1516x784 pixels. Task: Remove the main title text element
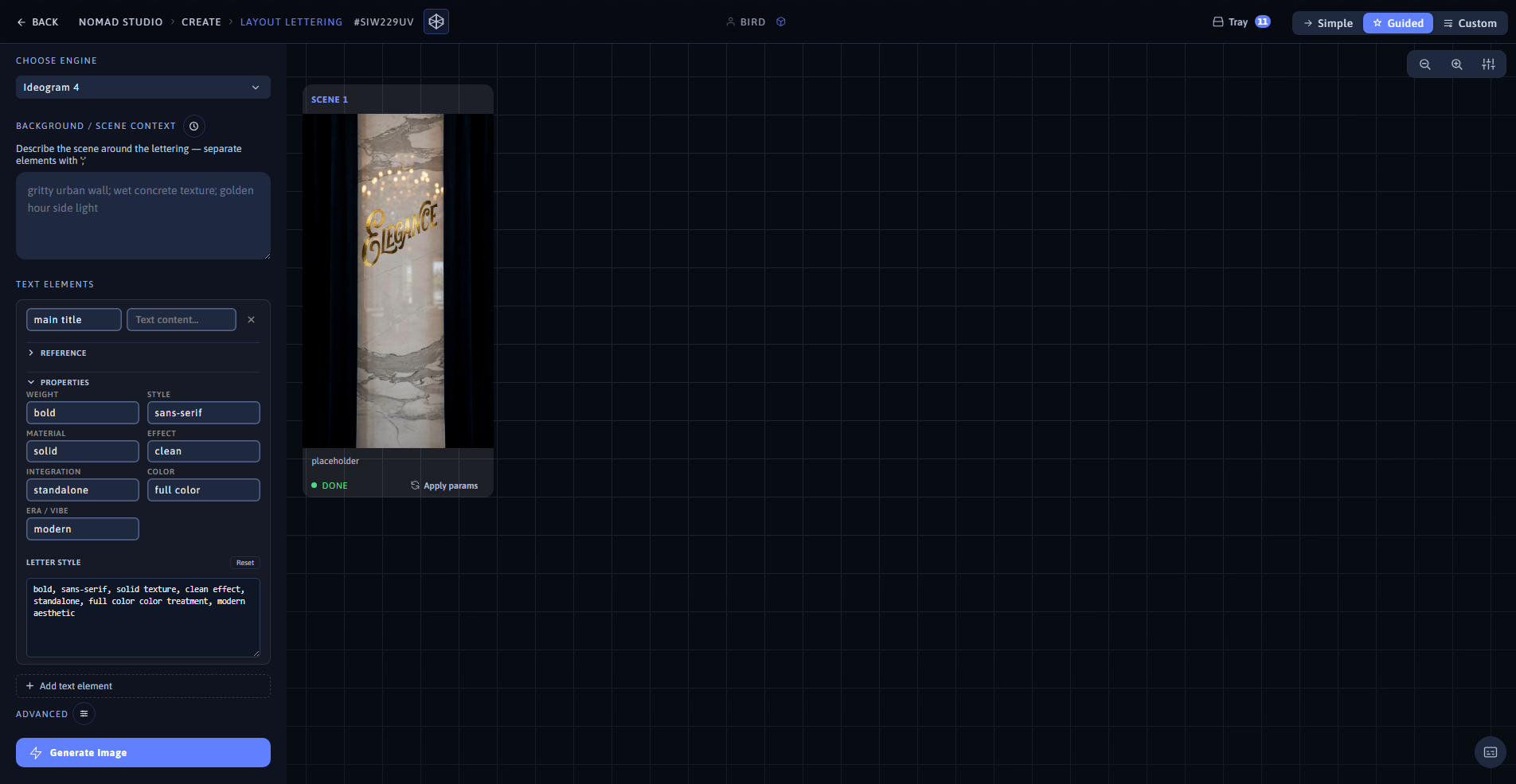pyautogui.click(x=252, y=320)
